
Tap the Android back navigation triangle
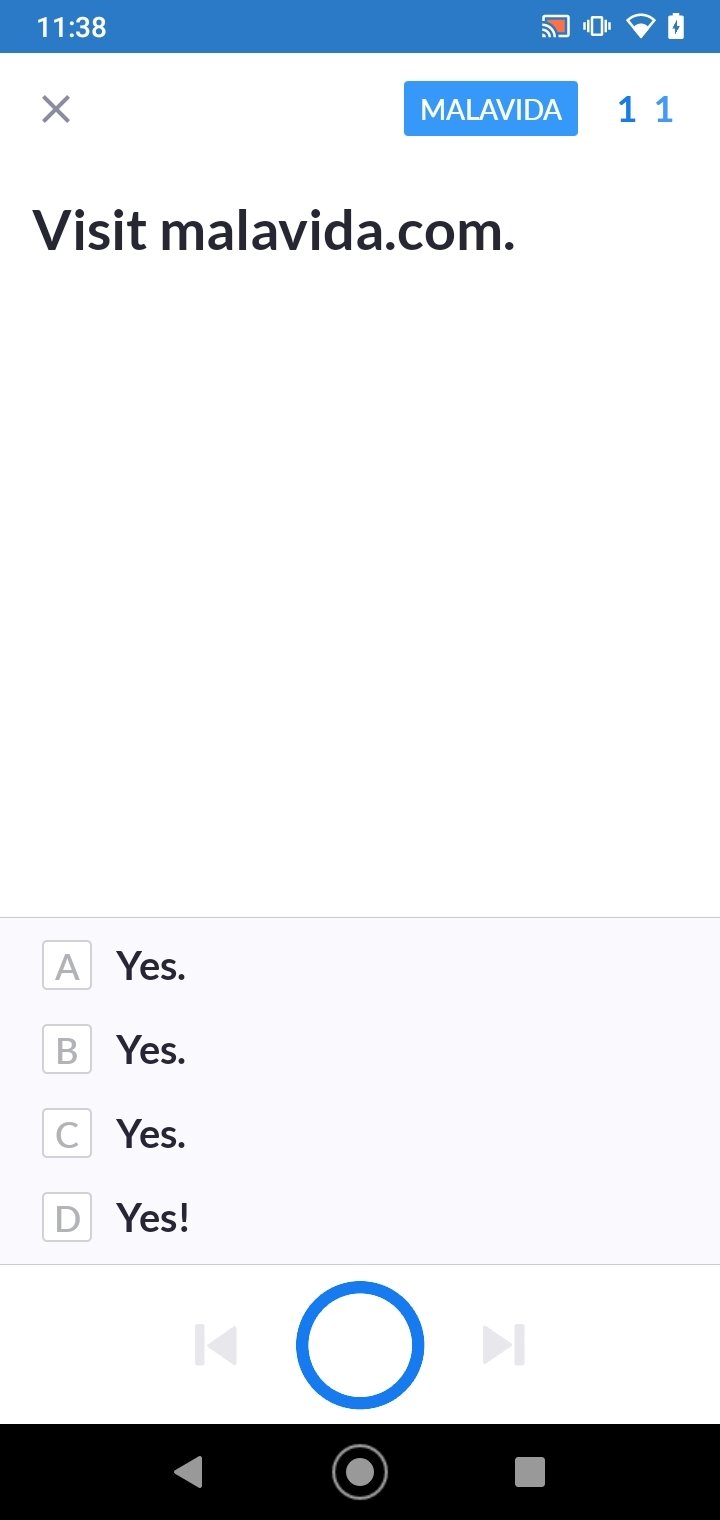pyautogui.click(x=188, y=1471)
